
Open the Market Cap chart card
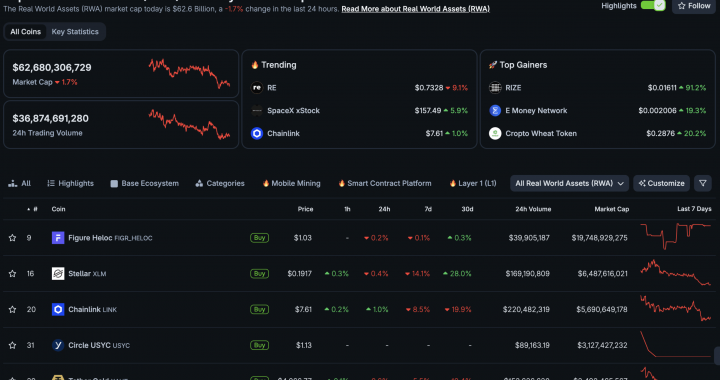pos(121,73)
